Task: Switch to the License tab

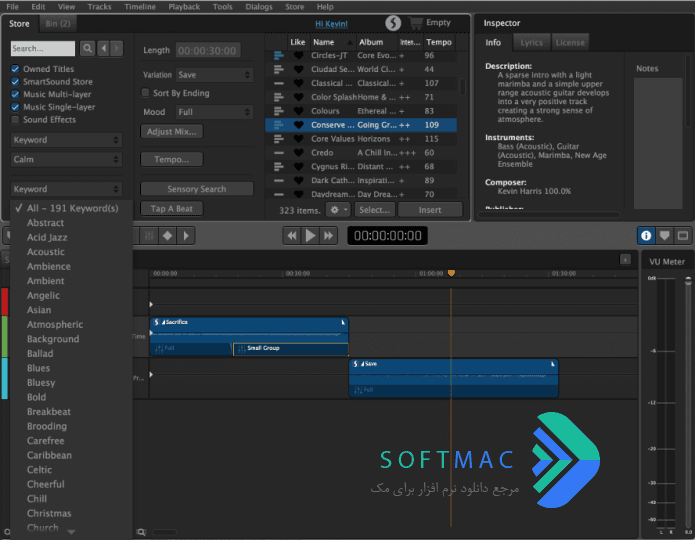Action: click(570, 43)
